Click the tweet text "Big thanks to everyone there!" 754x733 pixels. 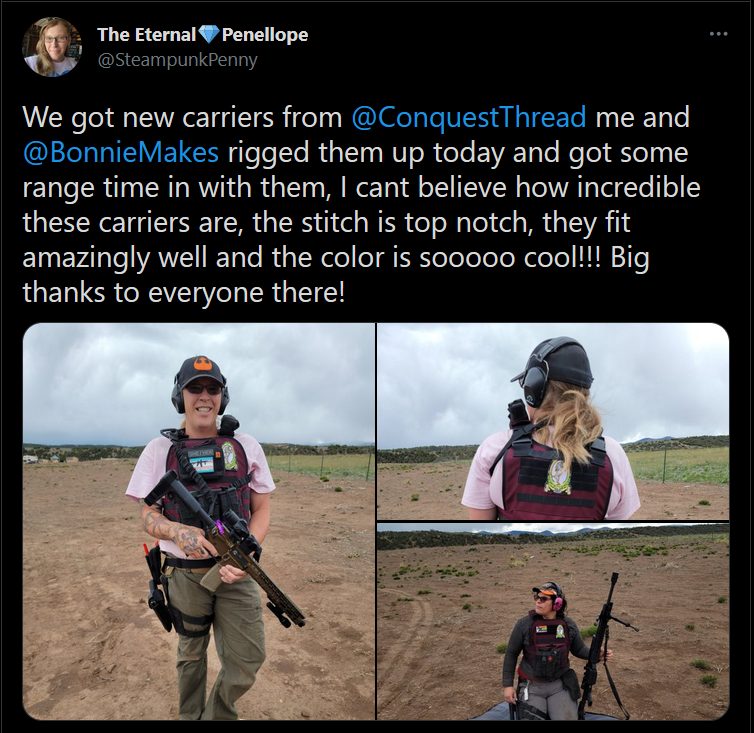(x=336, y=275)
